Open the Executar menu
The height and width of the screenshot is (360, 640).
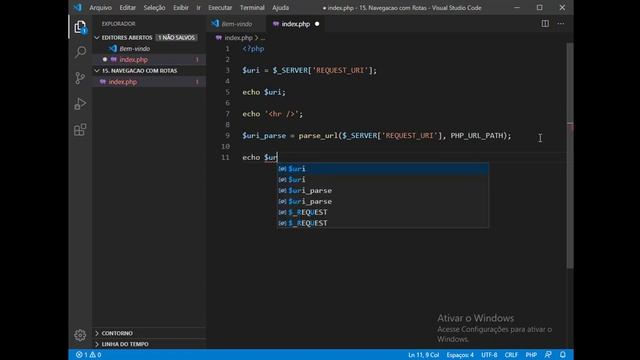[220, 8]
